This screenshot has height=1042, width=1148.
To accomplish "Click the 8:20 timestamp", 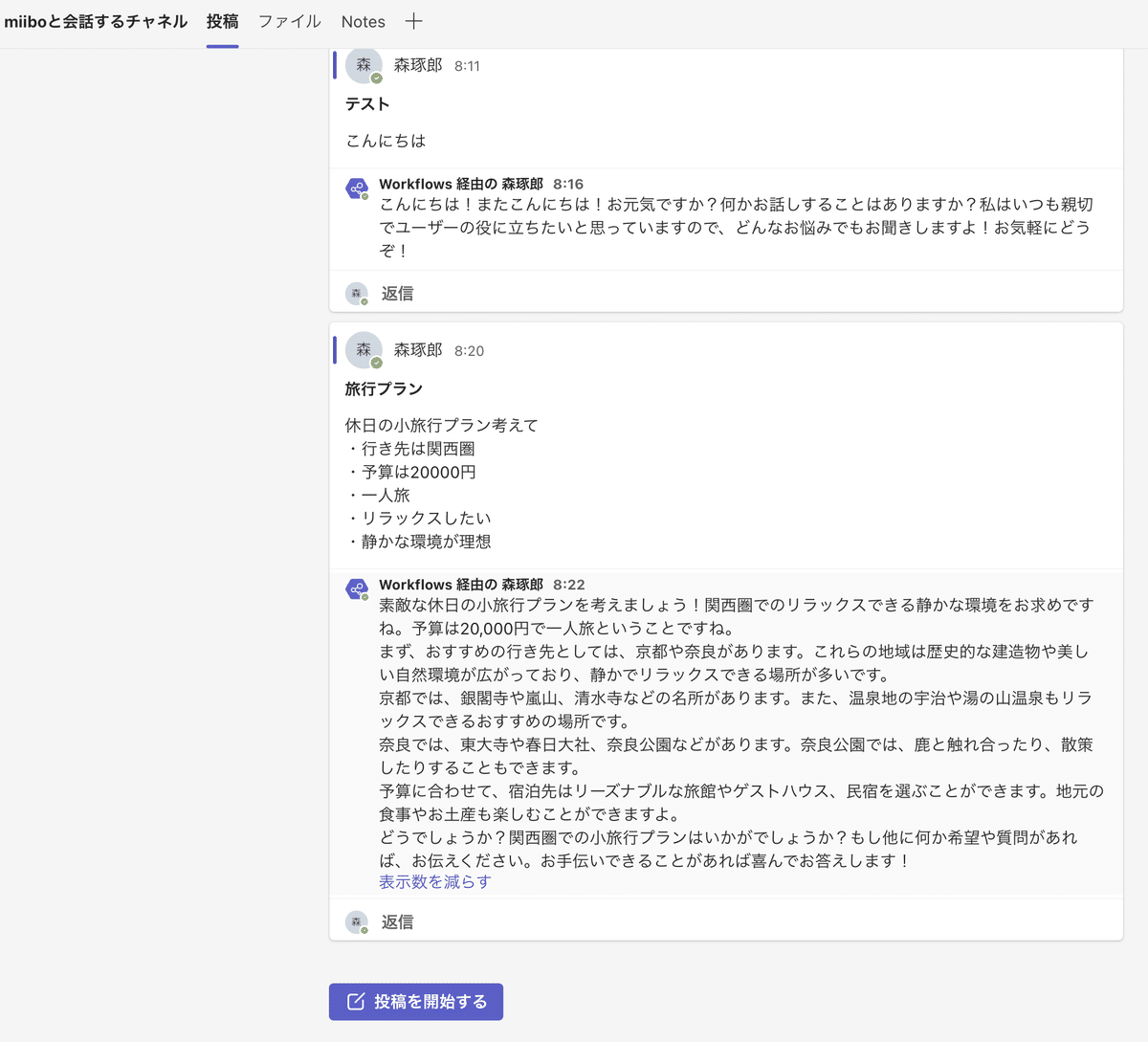I will [469, 351].
